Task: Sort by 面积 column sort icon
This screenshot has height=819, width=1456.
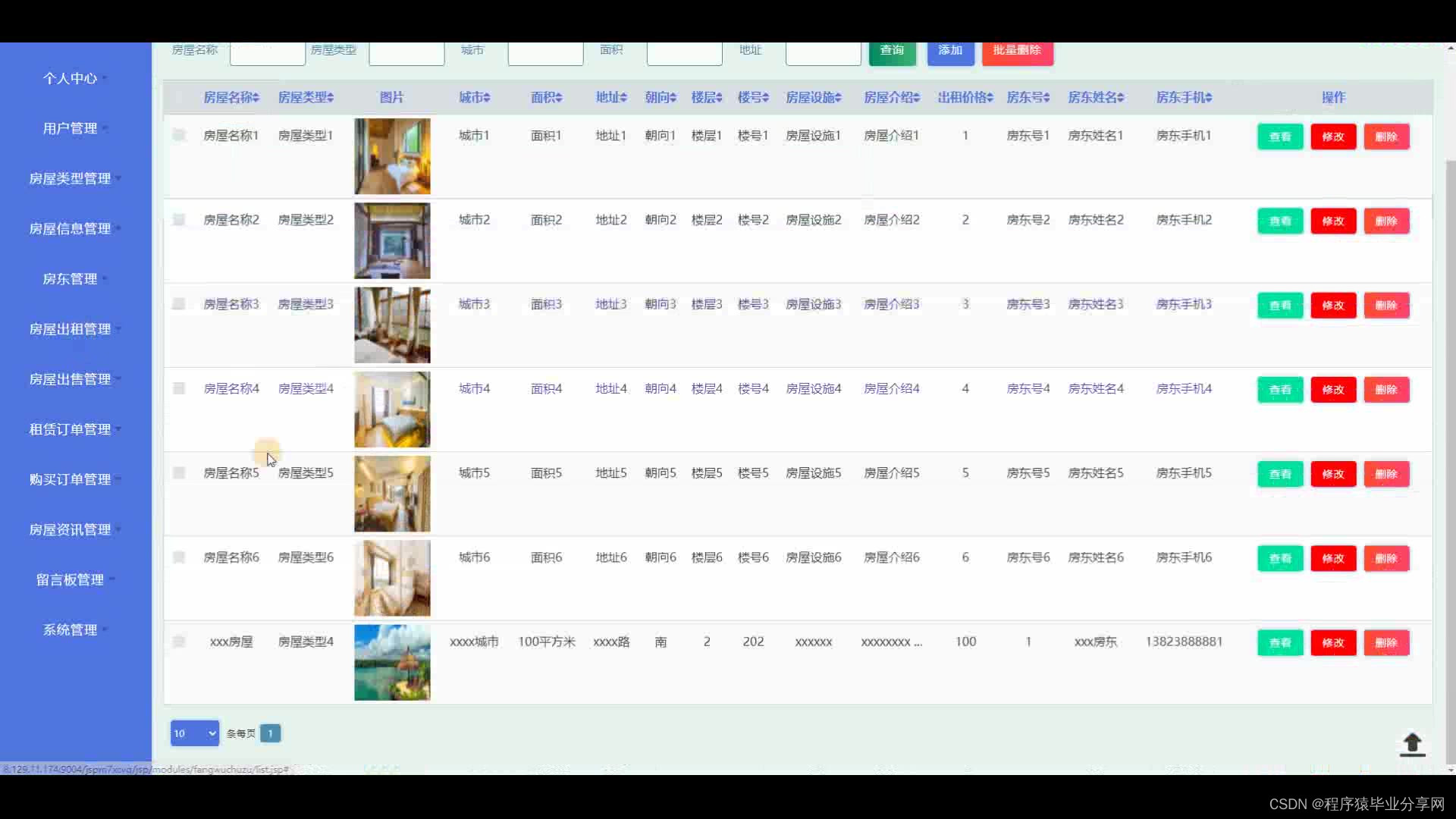Action: tap(559, 98)
